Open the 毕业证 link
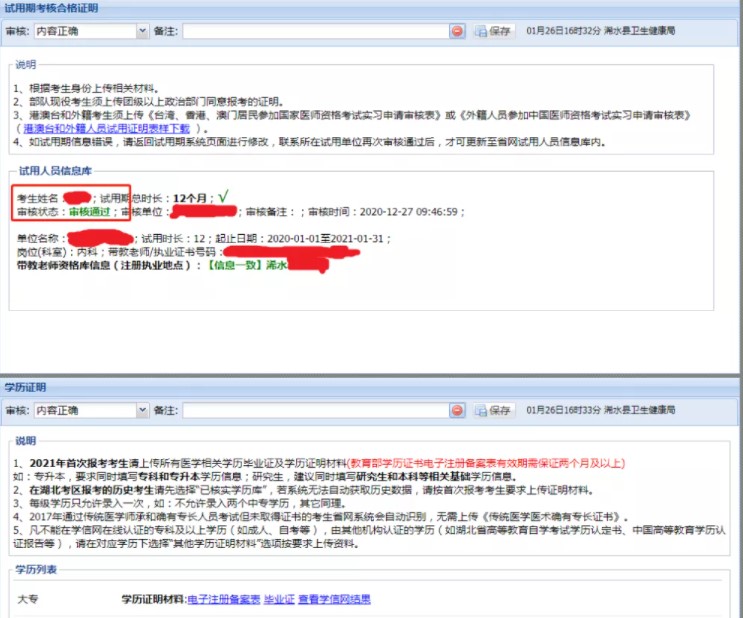This screenshot has height=618, width=743. (279, 599)
